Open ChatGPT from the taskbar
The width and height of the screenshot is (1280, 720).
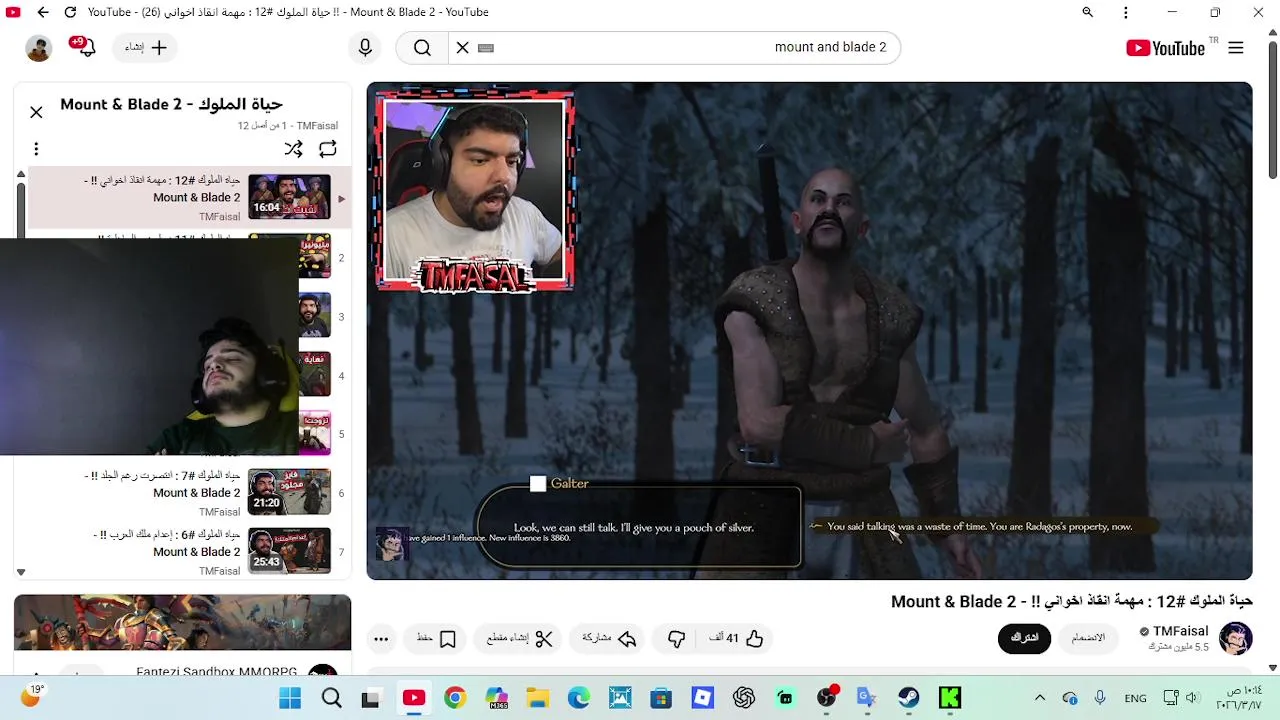click(744, 698)
